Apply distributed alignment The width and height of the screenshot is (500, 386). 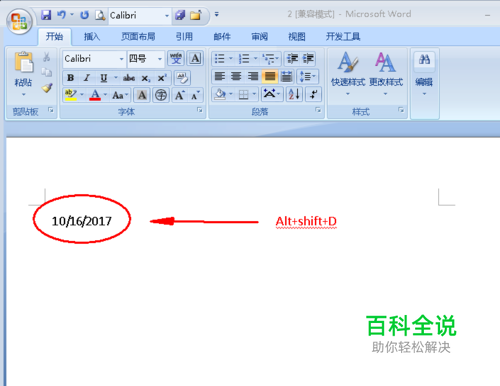(286, 77)
